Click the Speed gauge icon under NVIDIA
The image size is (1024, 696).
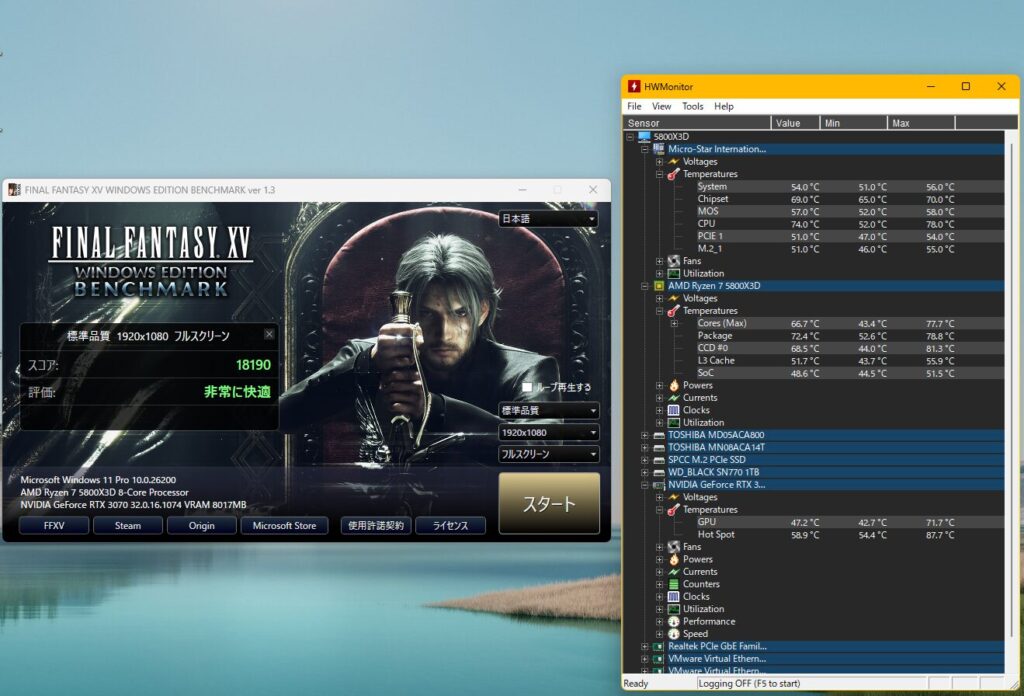673,633
